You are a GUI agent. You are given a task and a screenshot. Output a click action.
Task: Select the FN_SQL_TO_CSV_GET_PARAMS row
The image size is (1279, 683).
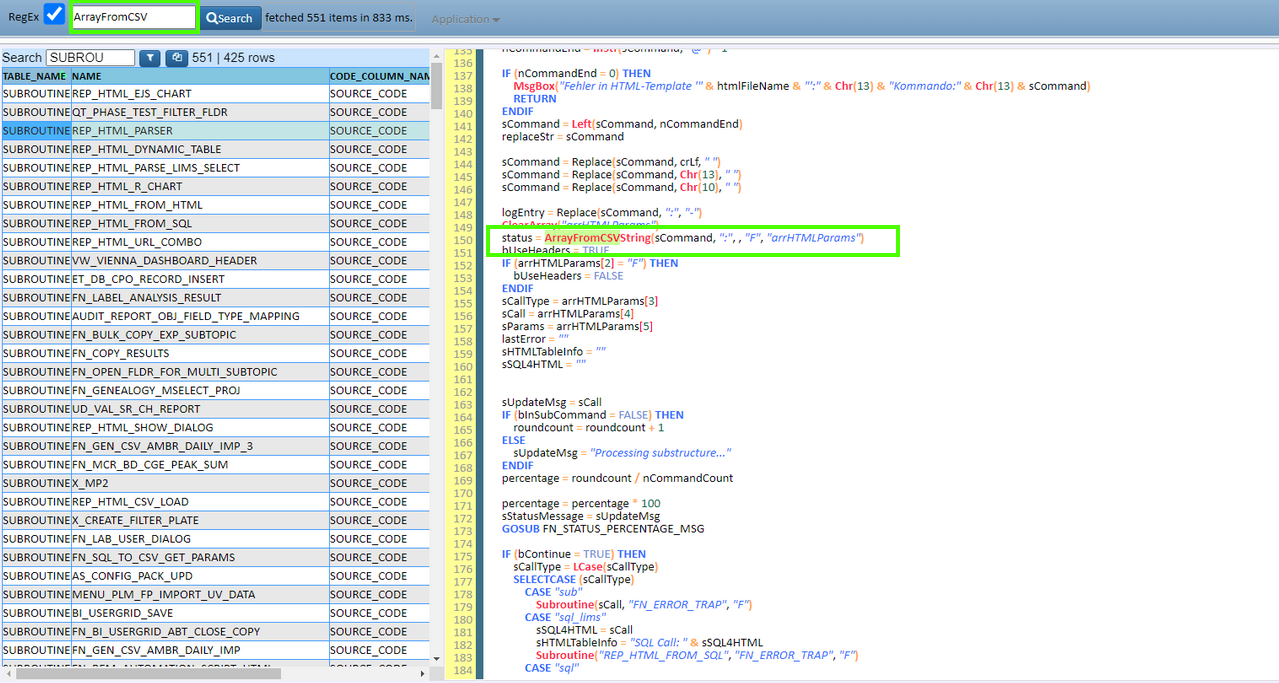pyautogui.click(x=198, y=557)
